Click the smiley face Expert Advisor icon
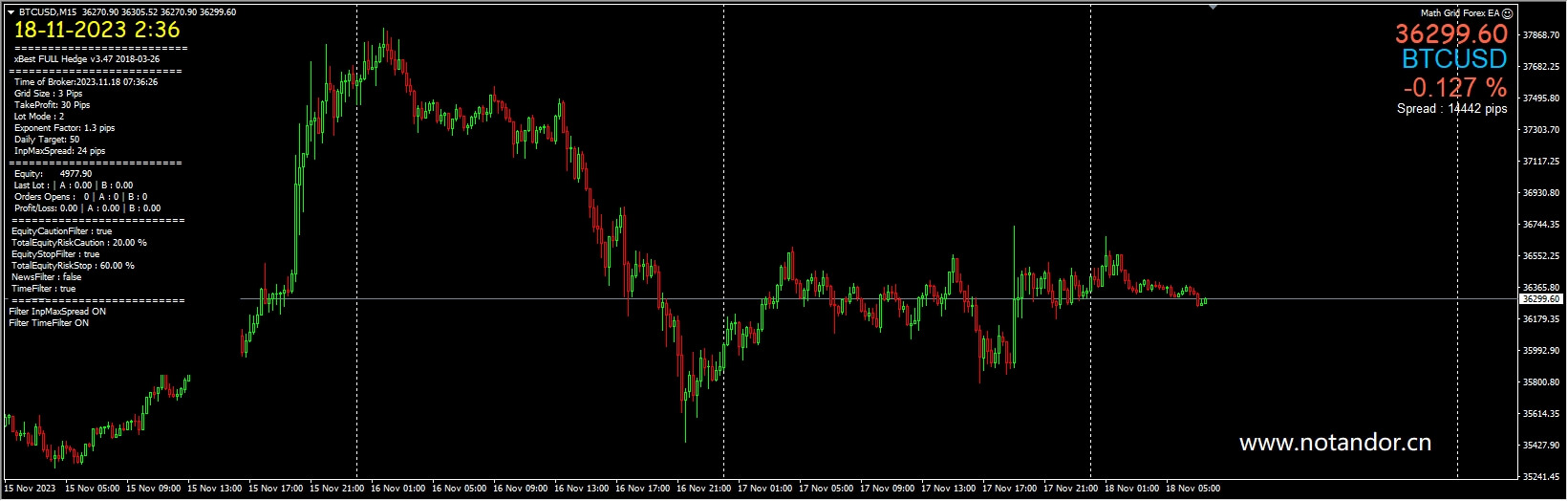The height and width of the screenshot is (501, 1568). (x=1508, y=12)
